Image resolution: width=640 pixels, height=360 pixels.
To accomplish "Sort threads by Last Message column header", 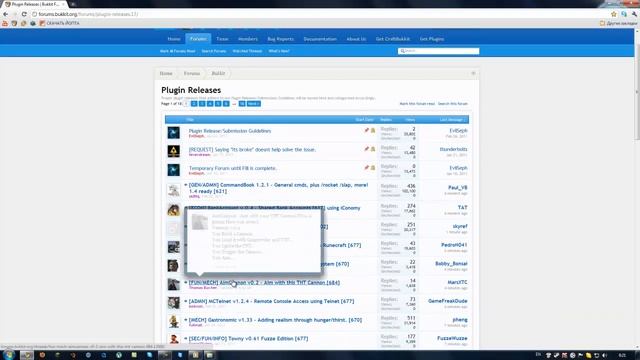I will [452, 120].
